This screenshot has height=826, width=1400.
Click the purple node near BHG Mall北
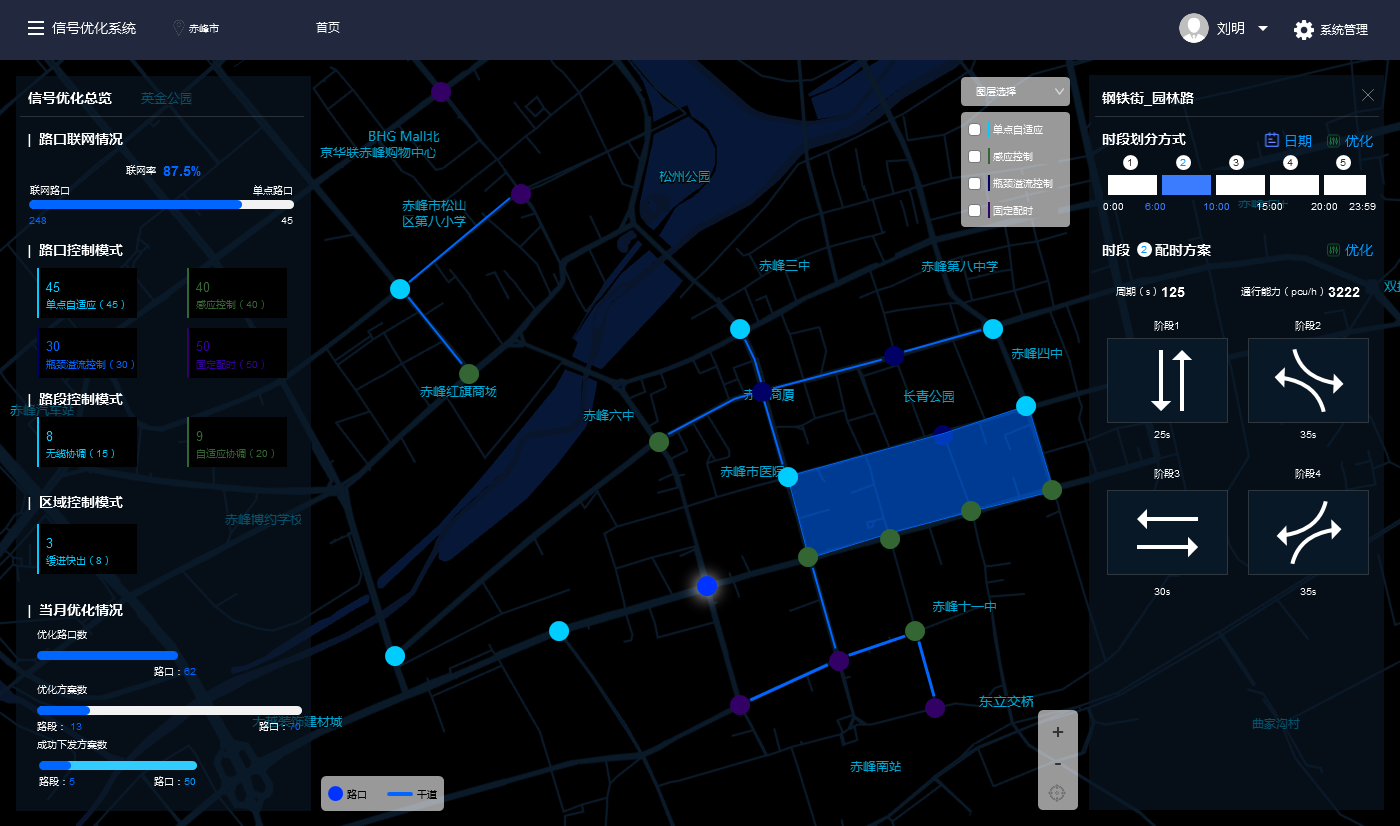click(441, 92)
